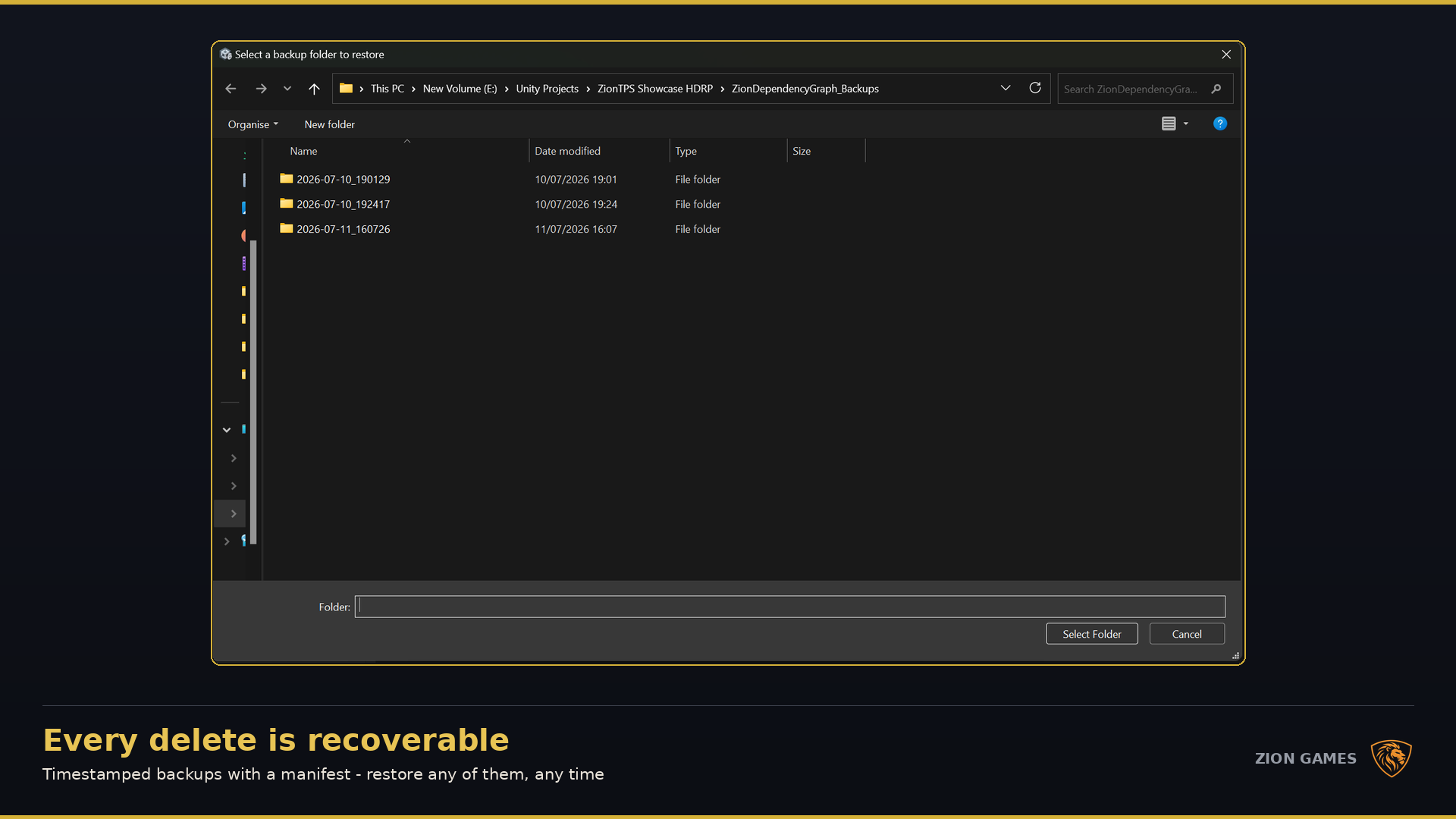
Task: Create a New folder
Action: tap(329, 124)
